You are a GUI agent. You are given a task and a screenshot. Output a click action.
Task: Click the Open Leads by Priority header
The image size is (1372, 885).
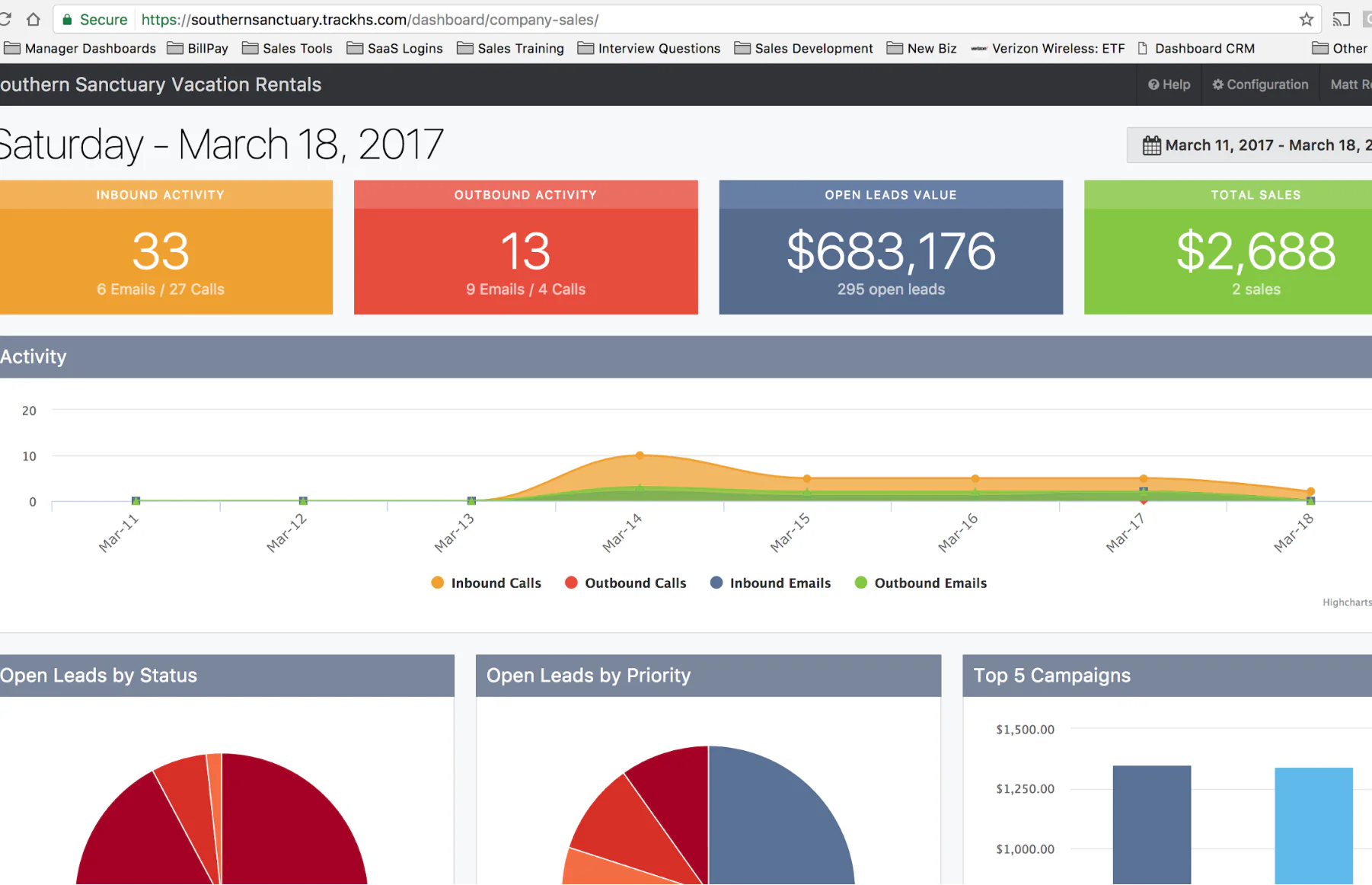click(x=708, y=676)
